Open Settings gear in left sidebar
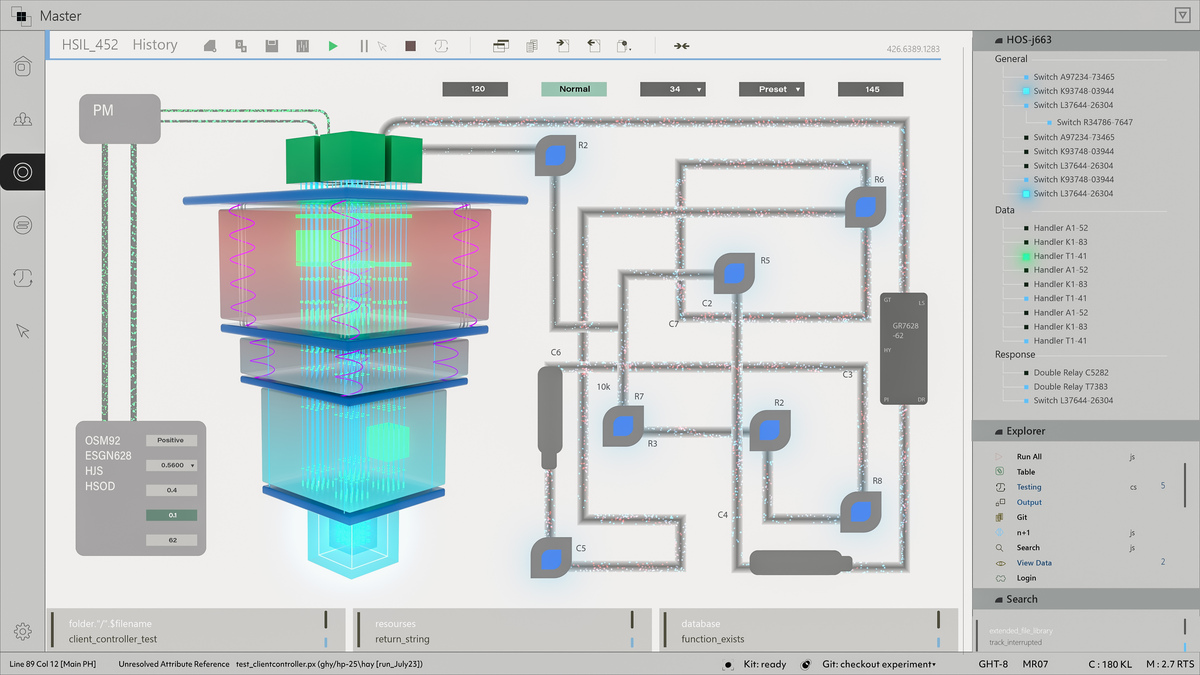 [x=23, y=631]
